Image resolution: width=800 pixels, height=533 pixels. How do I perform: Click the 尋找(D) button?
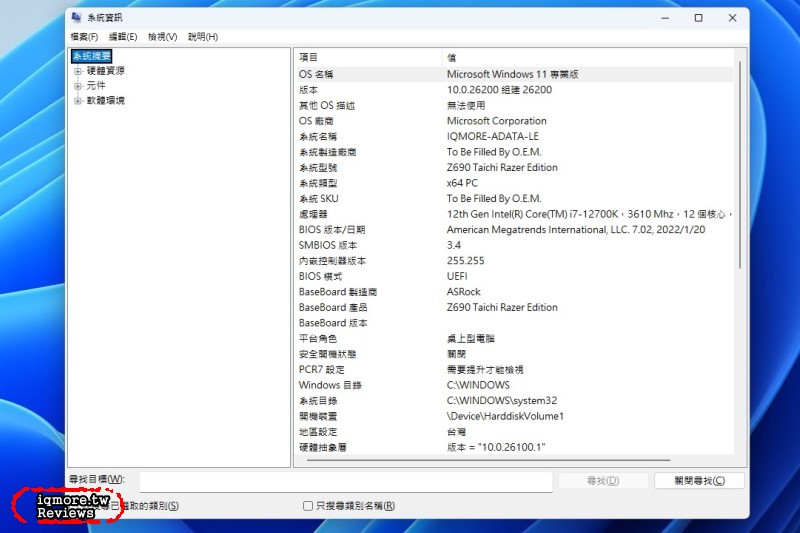click(603, 481)
